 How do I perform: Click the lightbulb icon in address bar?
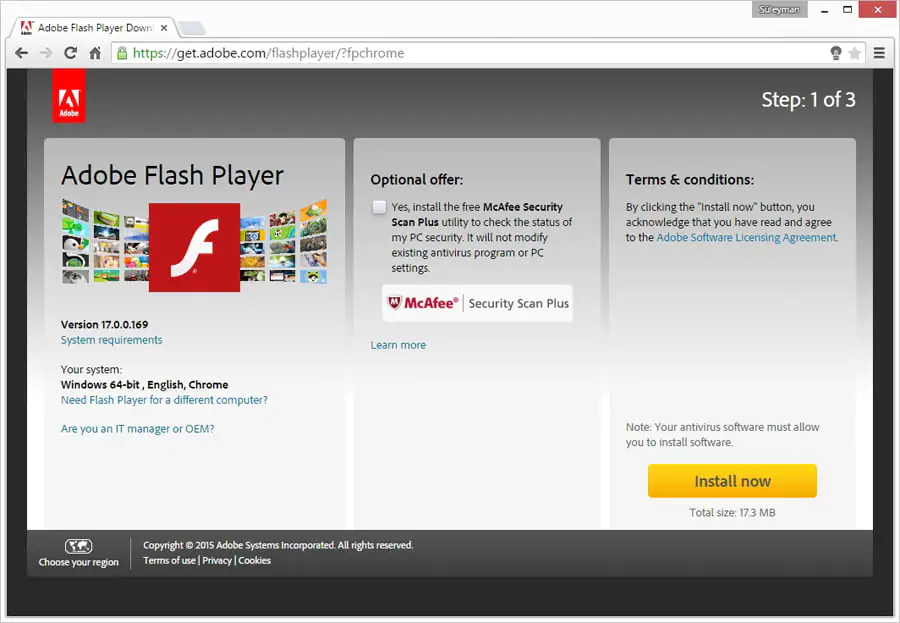(x=836, y=53)
